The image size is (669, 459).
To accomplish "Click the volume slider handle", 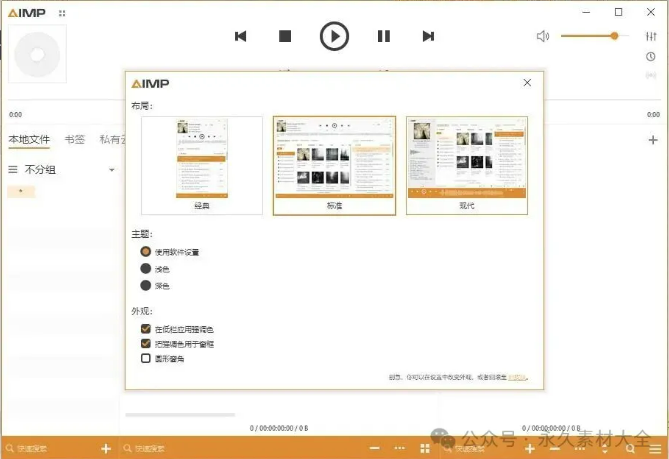I will pos(614,36).
